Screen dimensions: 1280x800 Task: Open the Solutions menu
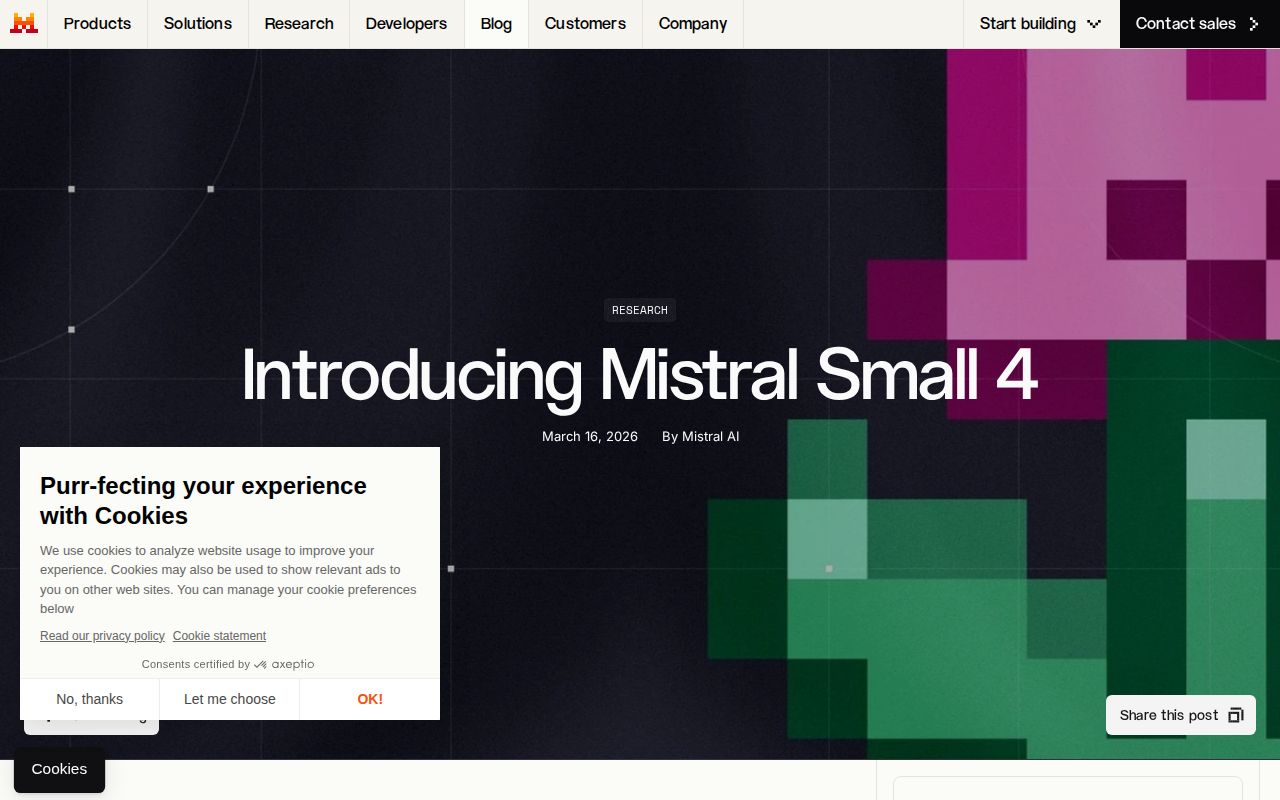click(198, 23)
